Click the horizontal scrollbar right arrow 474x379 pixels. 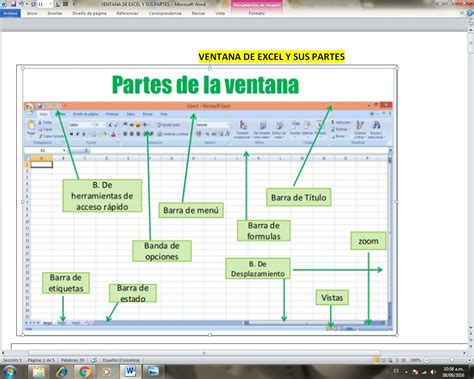point(464,353)
